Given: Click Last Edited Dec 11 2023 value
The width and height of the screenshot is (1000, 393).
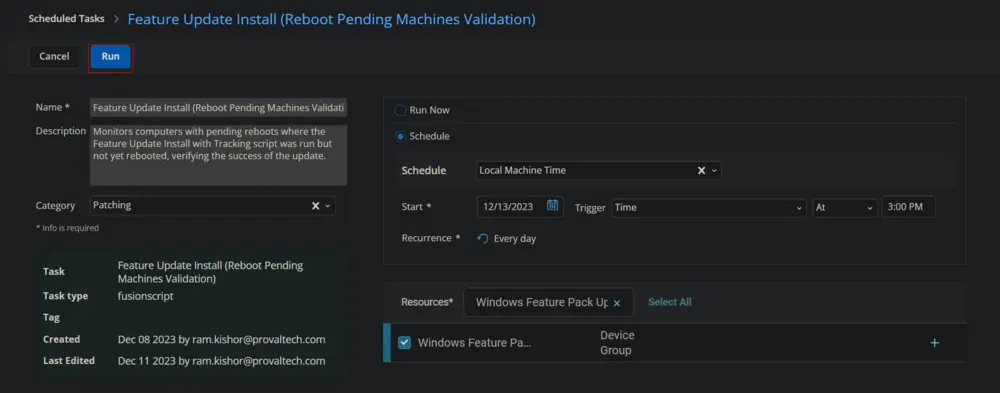Looking at the screenshot, I should [221, 361].
